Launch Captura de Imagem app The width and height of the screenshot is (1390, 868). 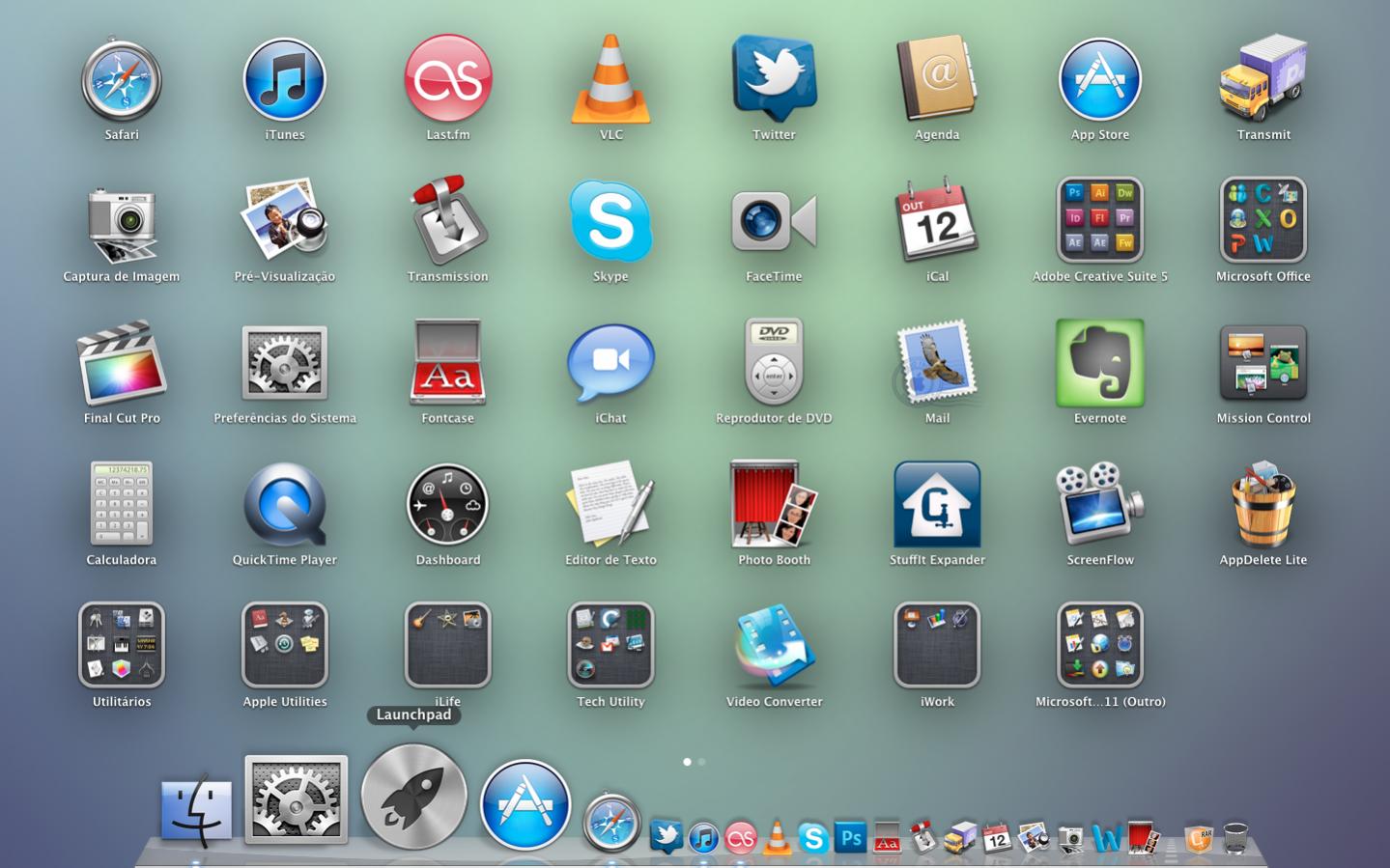pos(121,224)
